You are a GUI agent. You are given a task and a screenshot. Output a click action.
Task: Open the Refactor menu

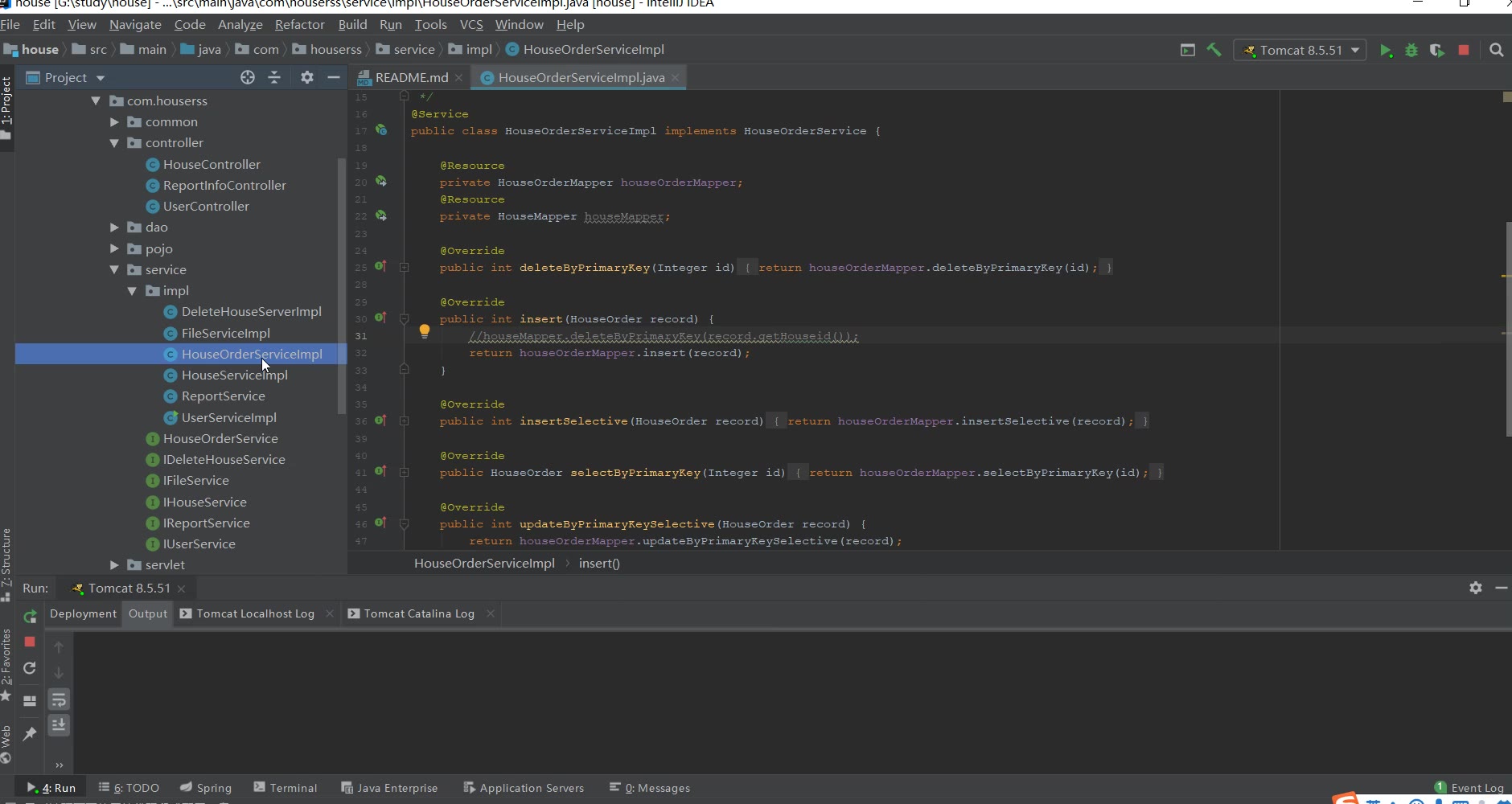(299, 25)
